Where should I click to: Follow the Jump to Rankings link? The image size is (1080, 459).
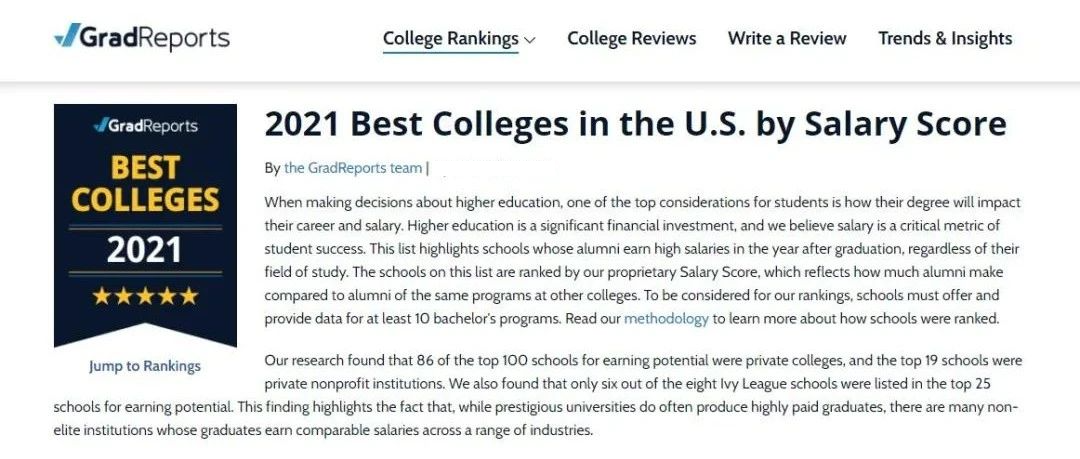tap(145, 366)
